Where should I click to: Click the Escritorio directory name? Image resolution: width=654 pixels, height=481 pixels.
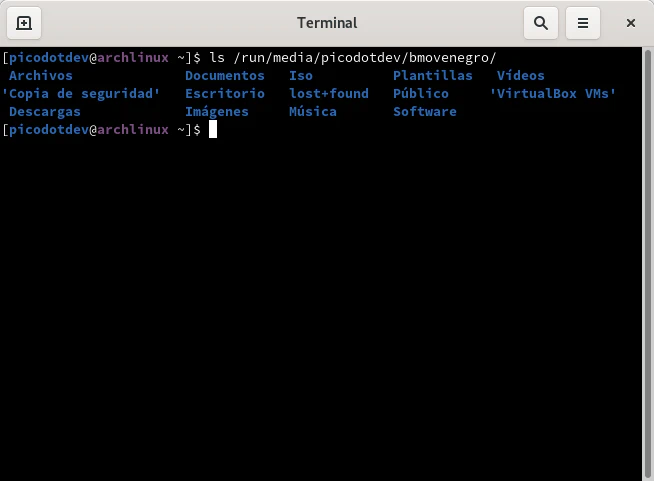(225, 94)
